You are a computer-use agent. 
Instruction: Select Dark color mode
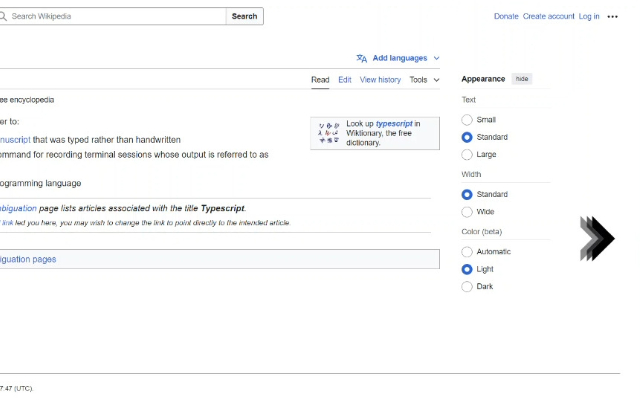tap(467, 287)
